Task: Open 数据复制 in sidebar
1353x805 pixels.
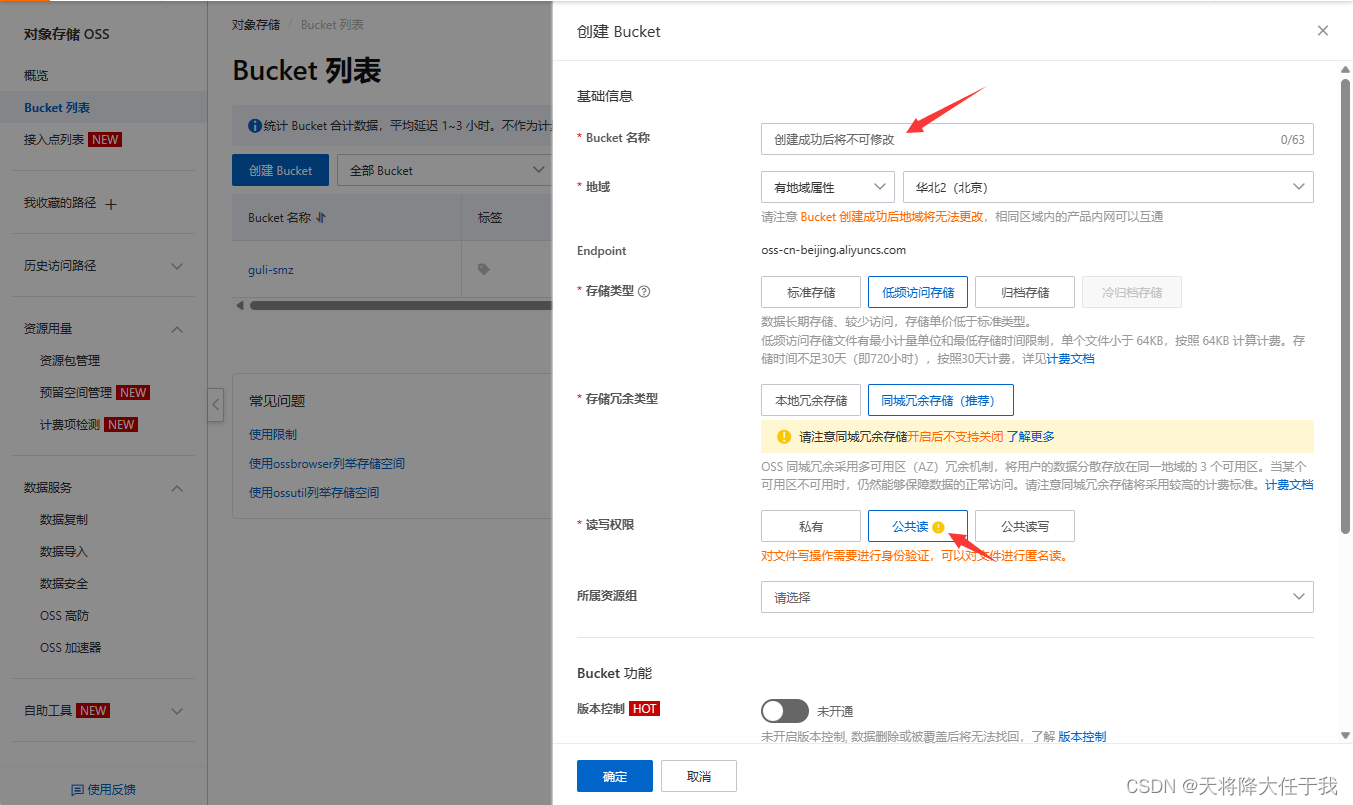Action: [64, 520]
